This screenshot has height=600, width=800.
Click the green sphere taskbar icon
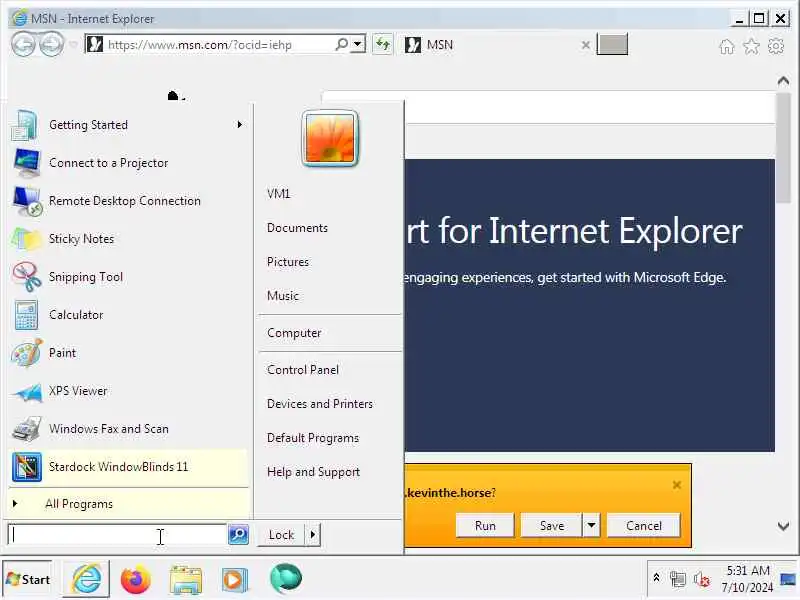[x=286, y=579]
